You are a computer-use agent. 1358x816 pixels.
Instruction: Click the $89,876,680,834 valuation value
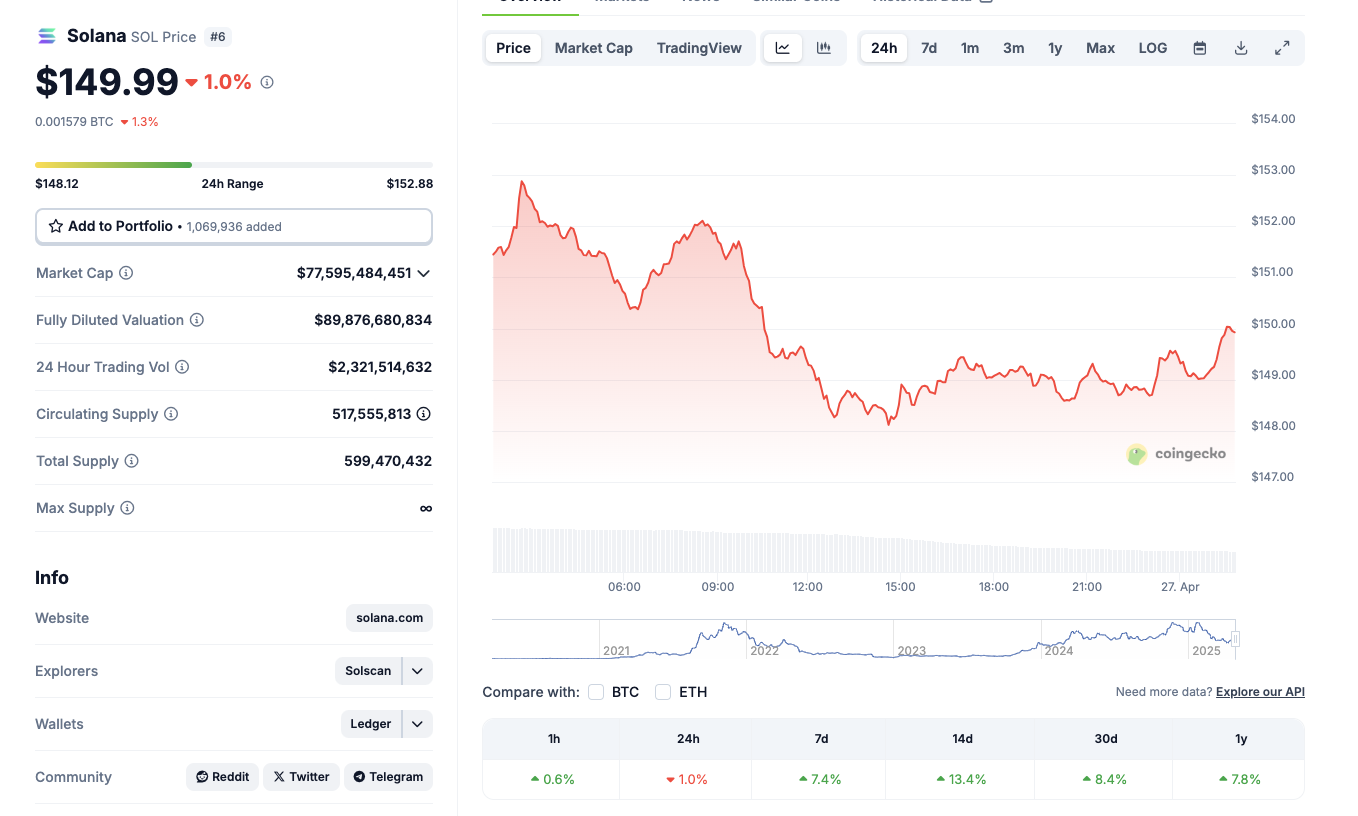[373, 320]
